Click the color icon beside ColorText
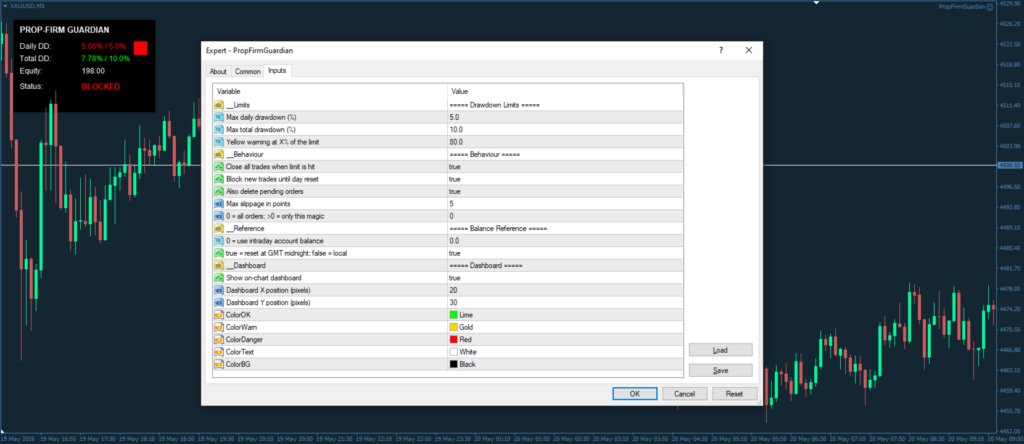 [219, 352]
